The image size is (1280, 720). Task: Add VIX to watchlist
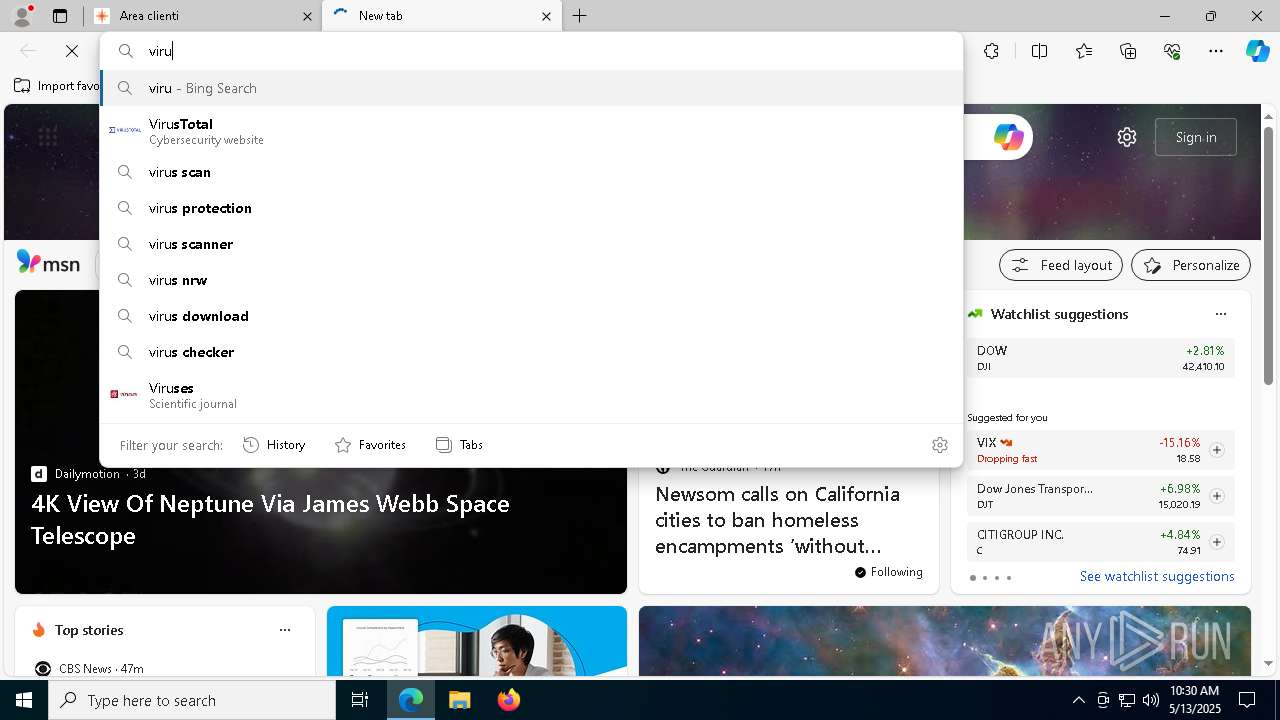pos(1216,450)
